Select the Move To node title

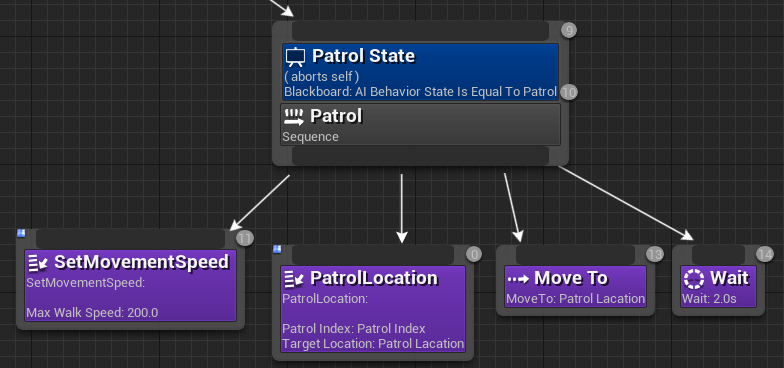(571, 278)
